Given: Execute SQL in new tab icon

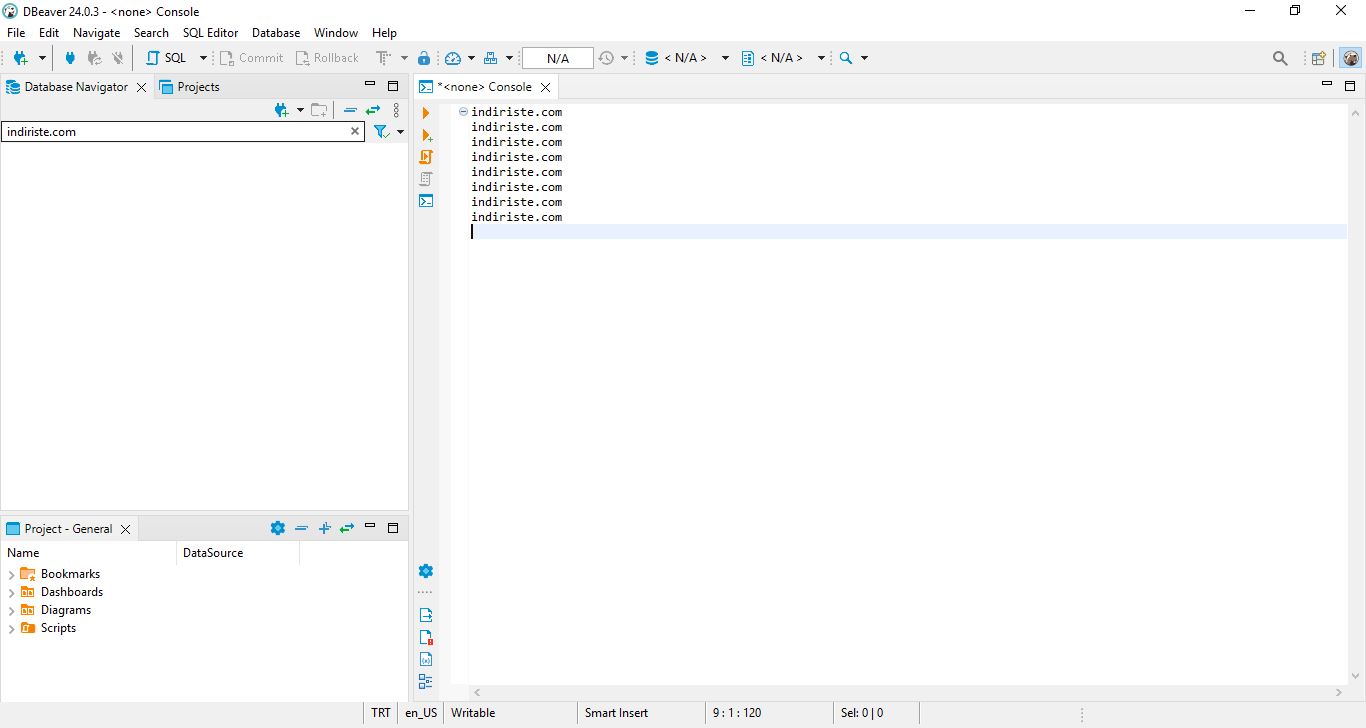Looking at the screenshot, I should tap(426, 135).
